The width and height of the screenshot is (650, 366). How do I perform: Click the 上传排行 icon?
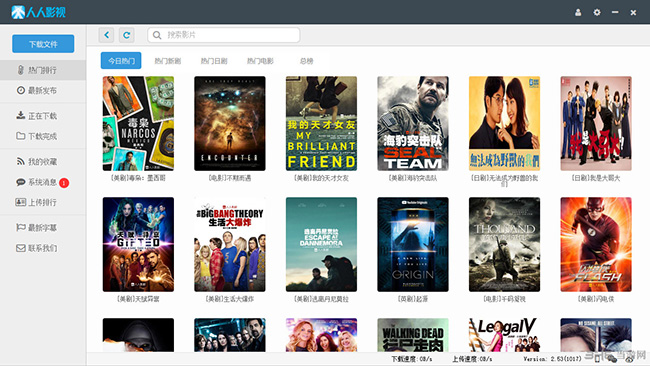(21, 202)
